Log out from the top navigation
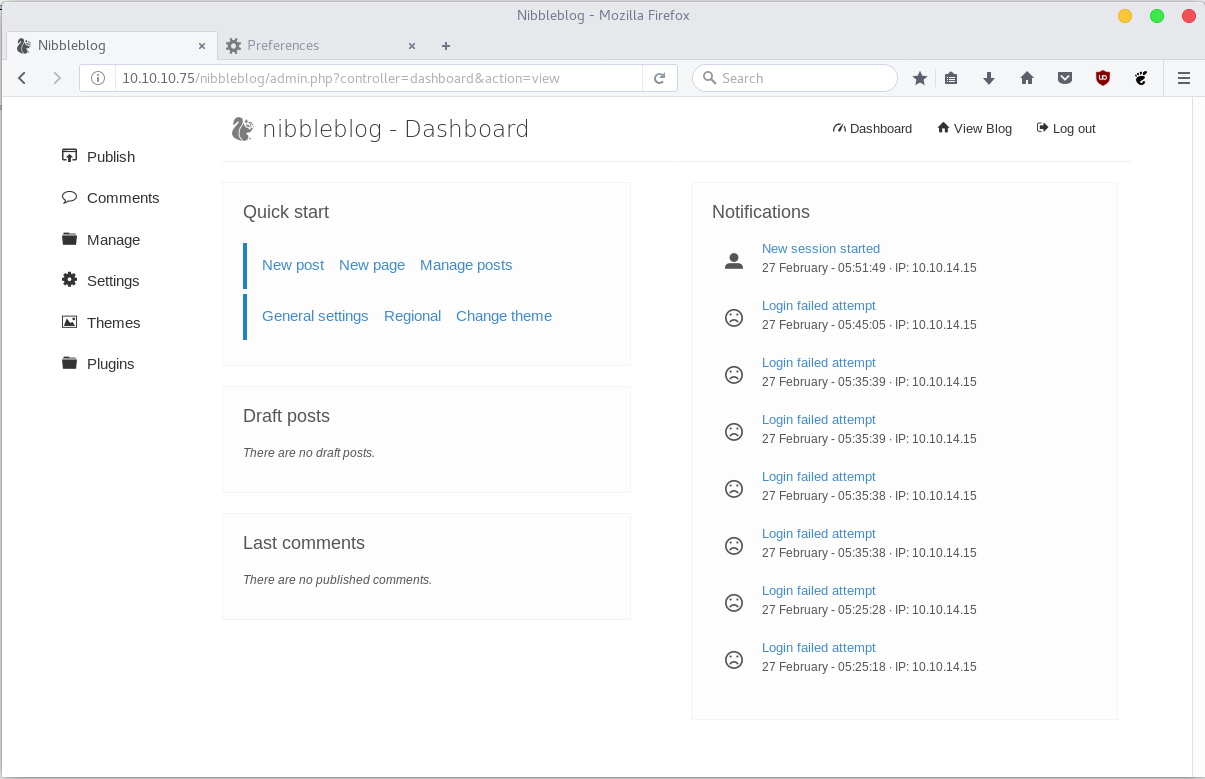This screenshot has height=779, width=1205. [x=1066, y=128]
